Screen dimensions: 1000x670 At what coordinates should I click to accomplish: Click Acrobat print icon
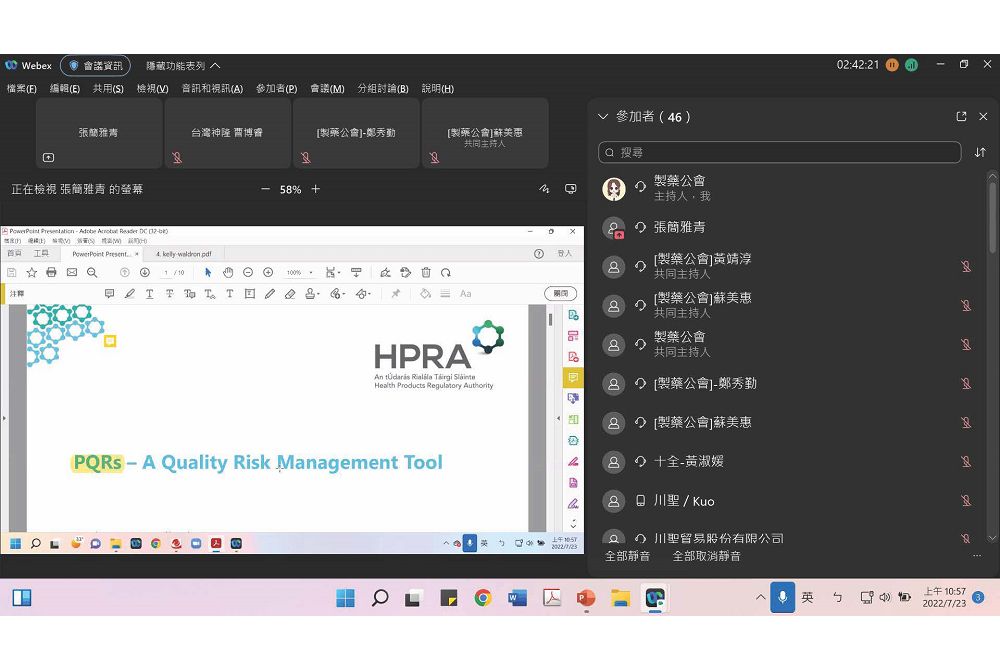tap(52, 273)
